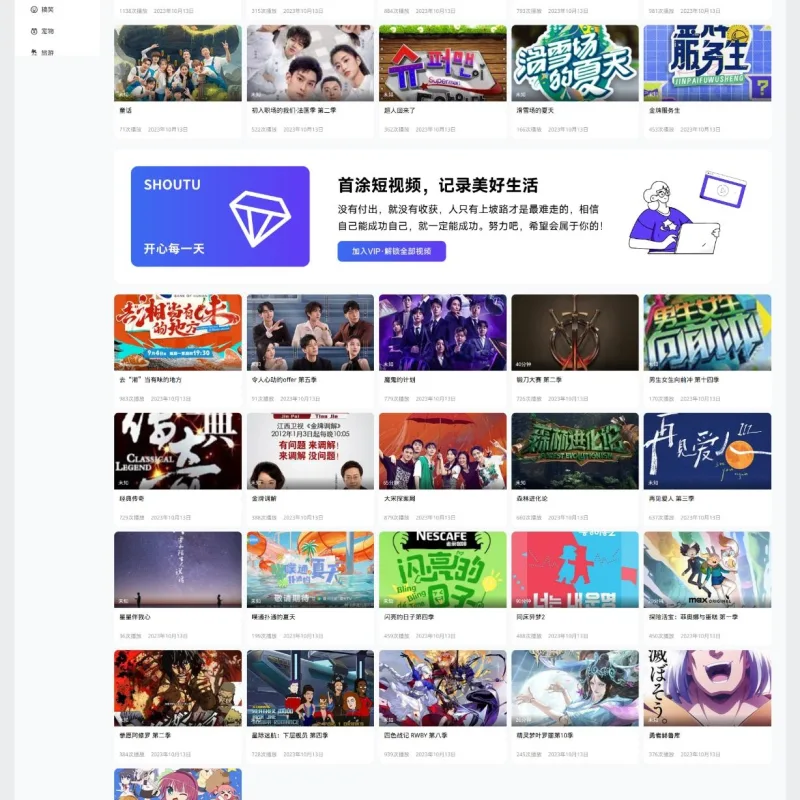
Task: Open the 初入职场的我们·法医季 第二季 thumbnail
Action: point(310,63)
